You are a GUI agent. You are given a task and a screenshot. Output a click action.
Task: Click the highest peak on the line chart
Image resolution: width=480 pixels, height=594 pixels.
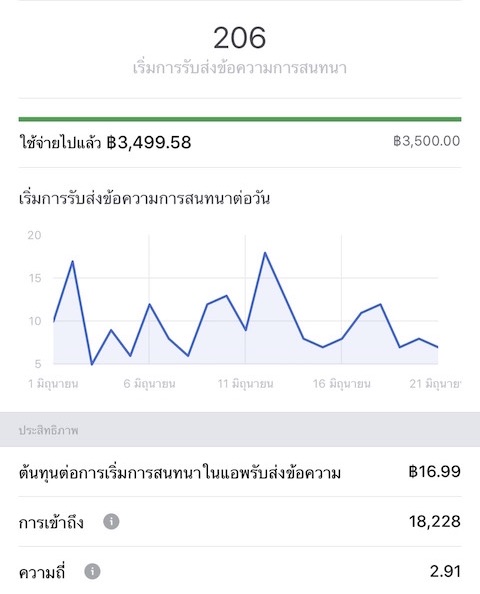(x=265, y=253)
